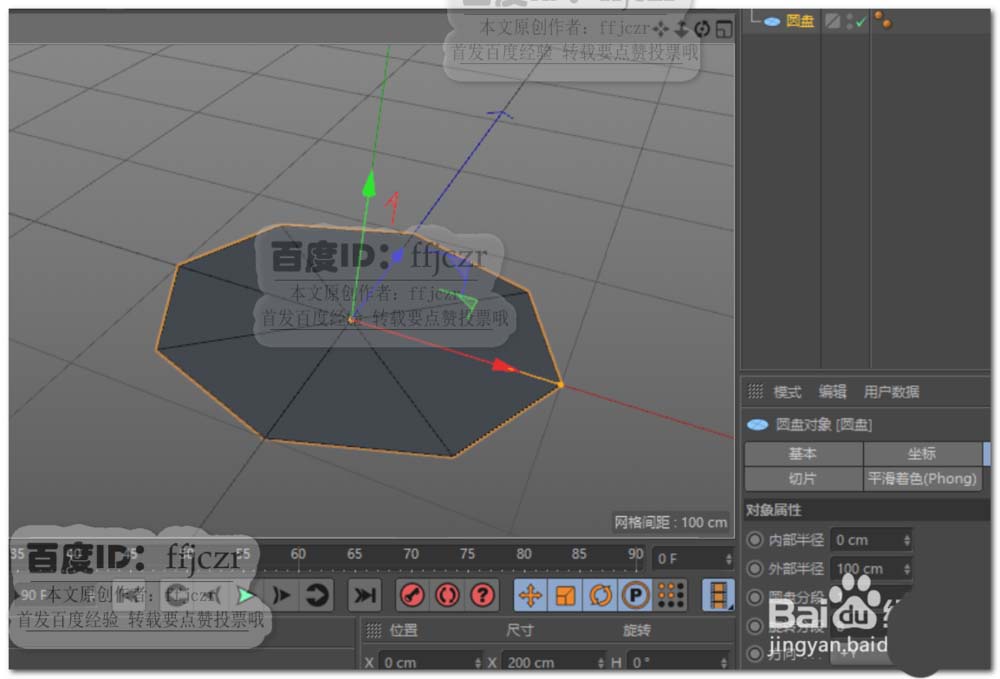Screen dimensions: 1000x679
Task: Toggle the 圆盘 object enabled checkmark
Action: [860, 21]
